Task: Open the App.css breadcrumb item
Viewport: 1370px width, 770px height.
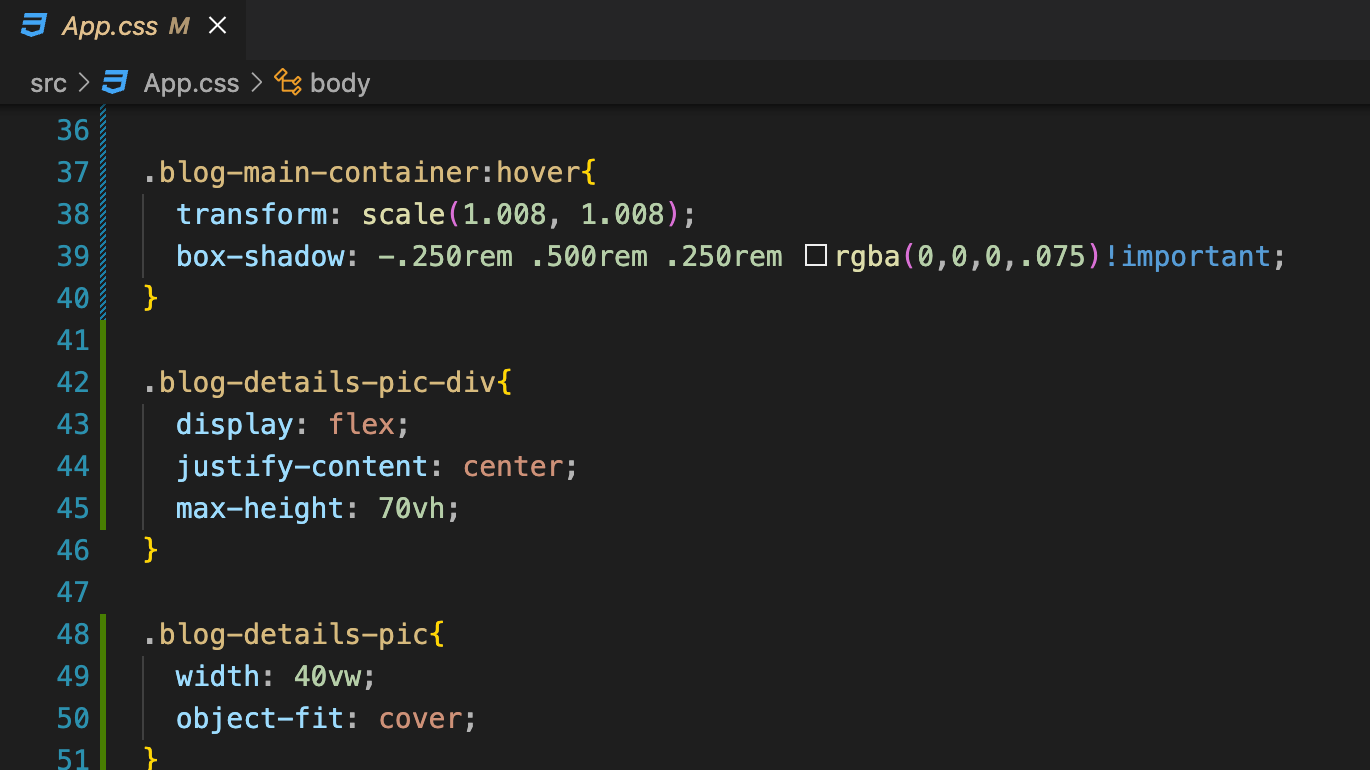Action: point(191,83)
